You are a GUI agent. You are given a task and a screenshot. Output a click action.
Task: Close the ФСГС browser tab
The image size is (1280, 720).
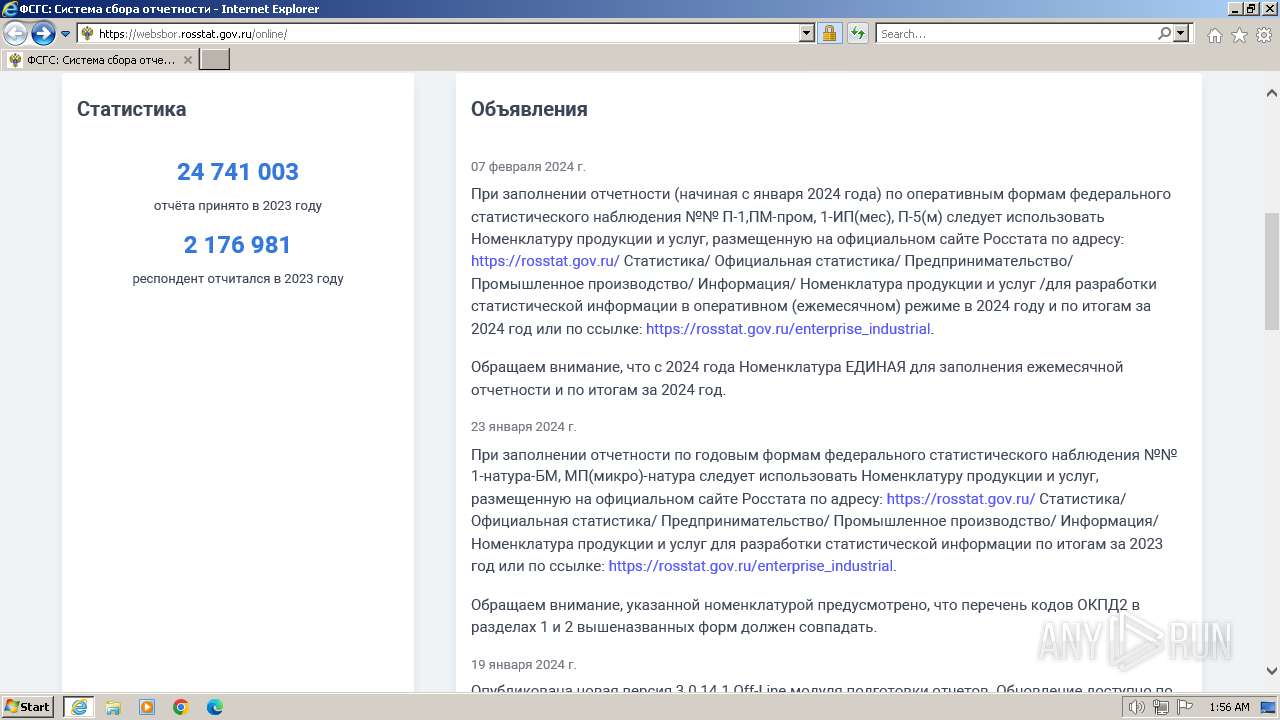click(x=188, y=60)
